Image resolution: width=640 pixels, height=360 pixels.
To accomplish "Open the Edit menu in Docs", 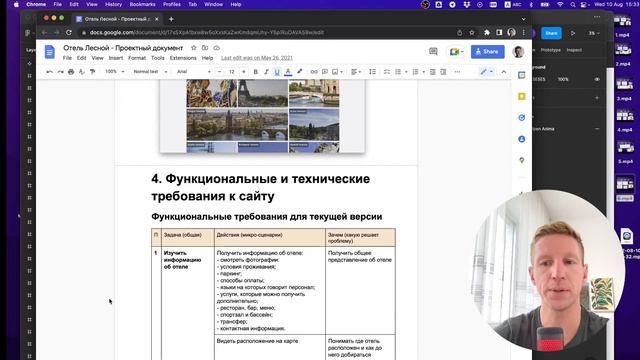I will pyautogui.click(x=82, y=58).
